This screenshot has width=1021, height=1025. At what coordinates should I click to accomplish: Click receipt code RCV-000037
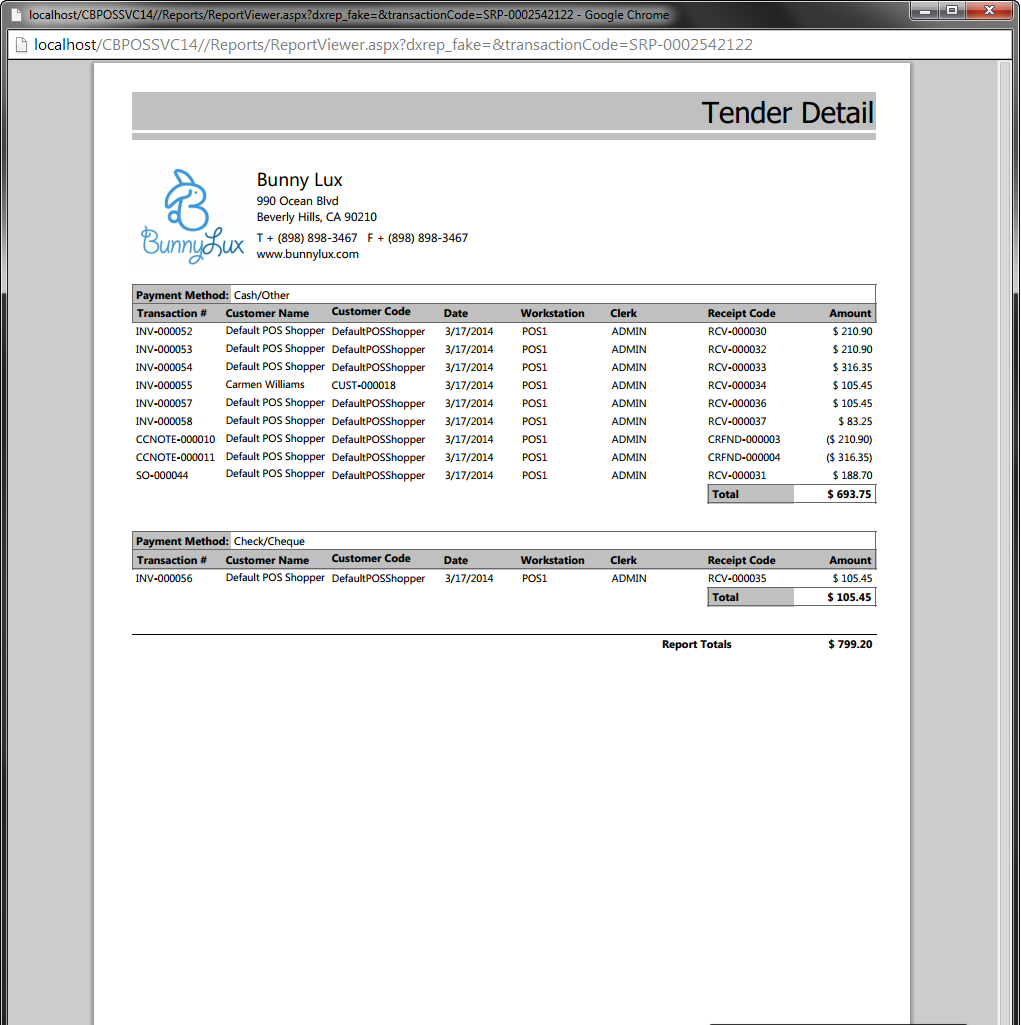(737, 421)
